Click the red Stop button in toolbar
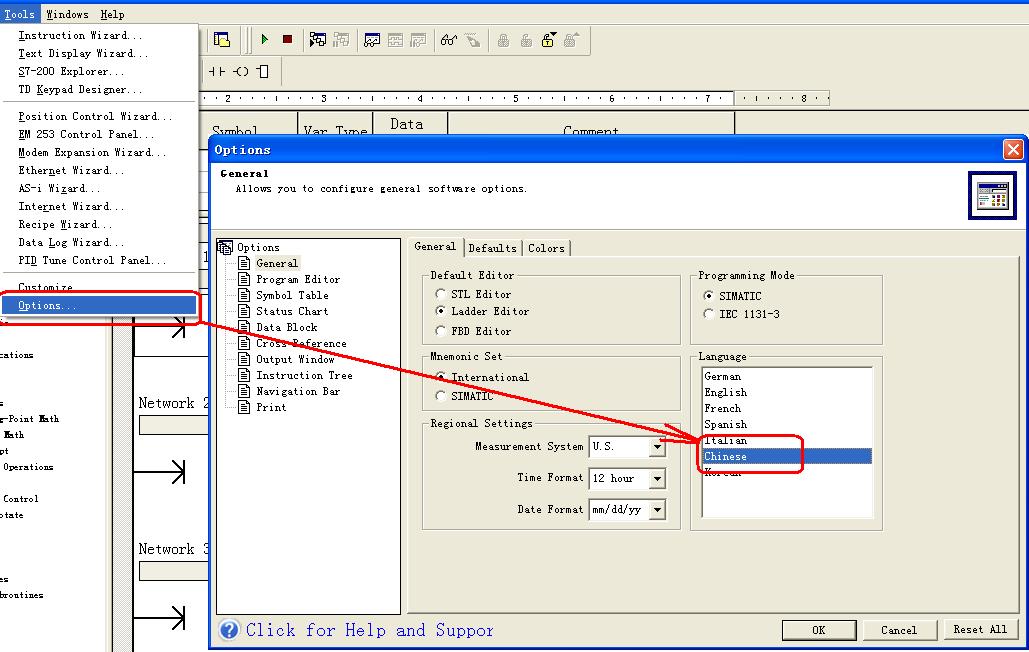This screenshot has height=652, width=1029. click(x=287, y=40)
